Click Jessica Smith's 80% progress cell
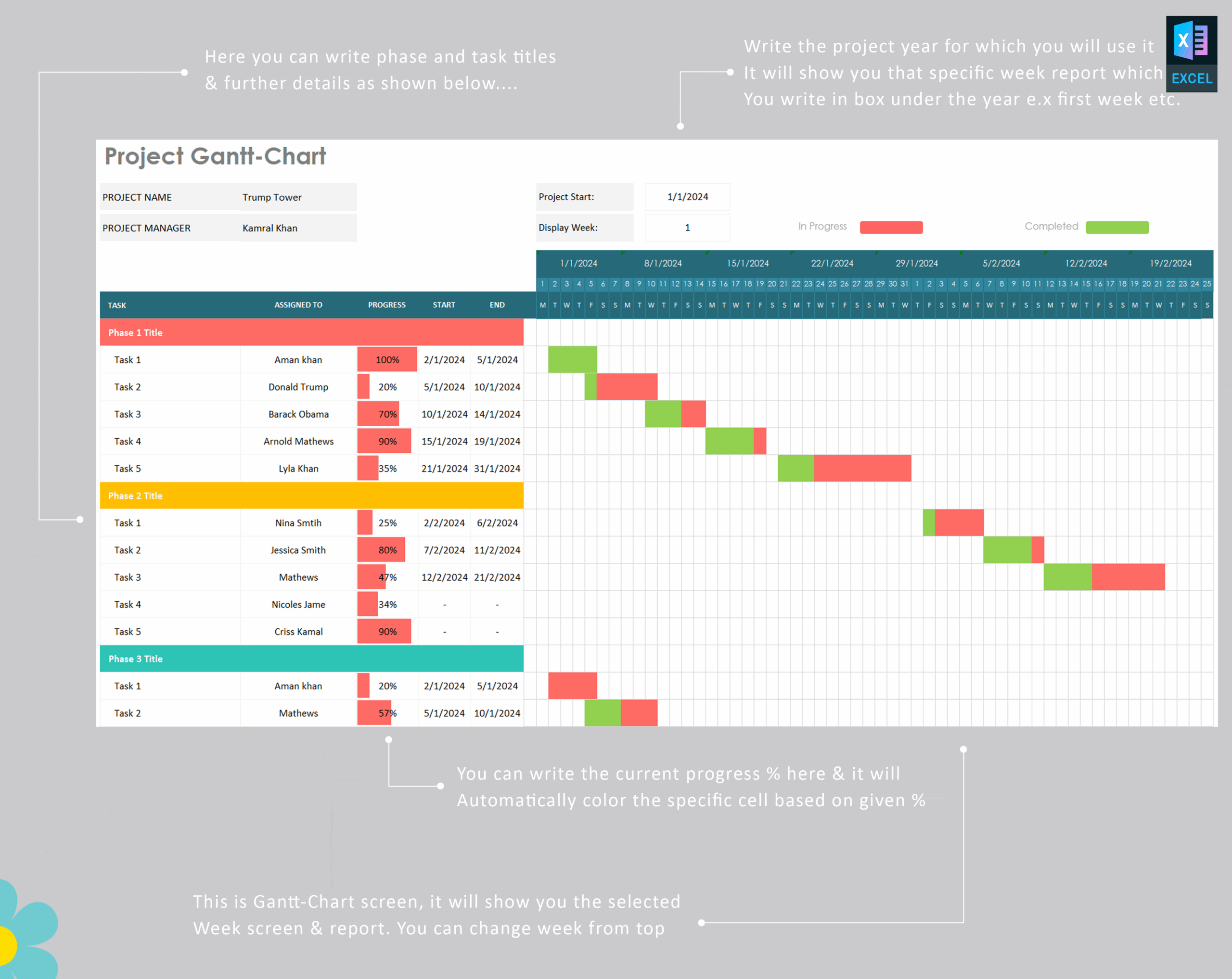The height and width of the screenshot is (979, 1232). [x=387, y=550]
